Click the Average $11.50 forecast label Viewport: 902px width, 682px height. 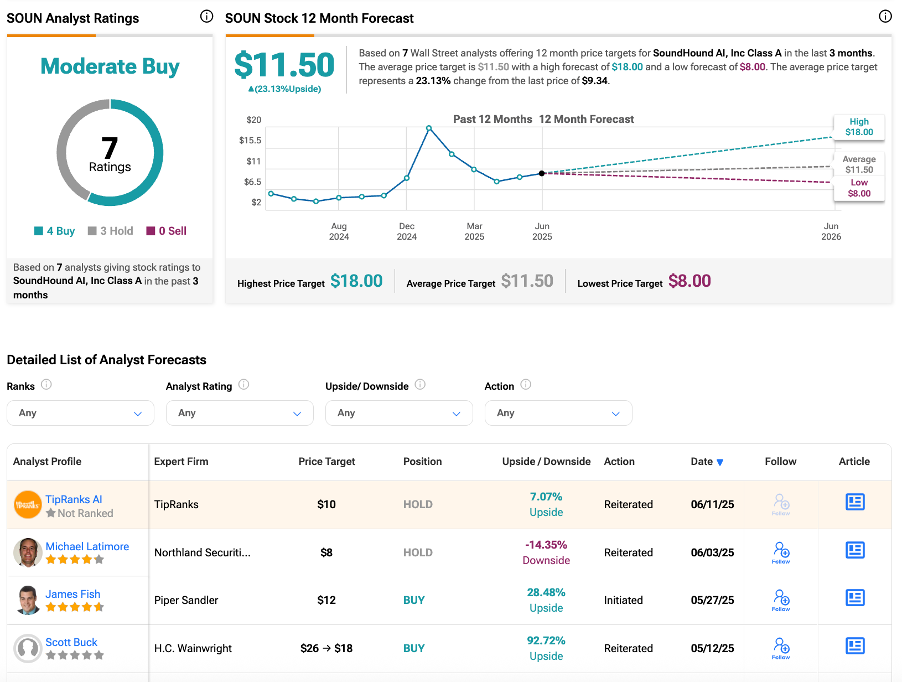(x=859, y=164)
